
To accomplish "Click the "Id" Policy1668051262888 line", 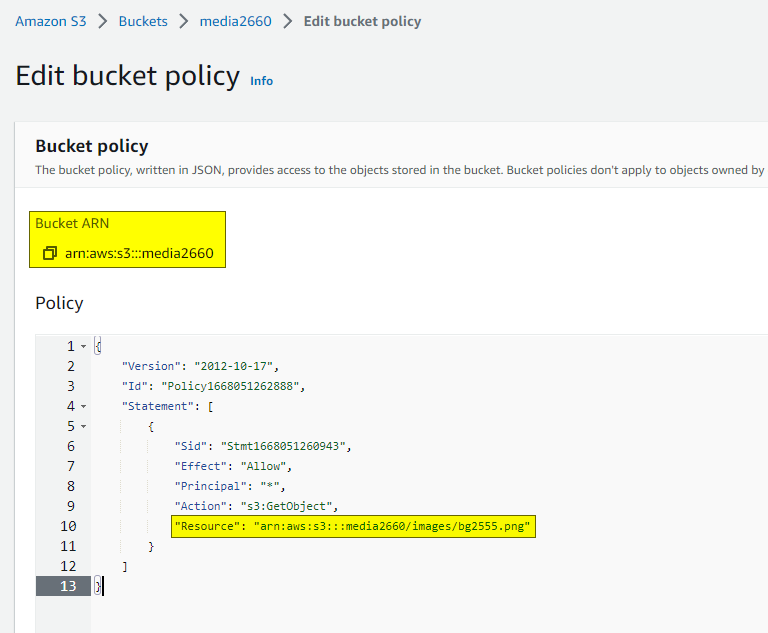I will point(214,387).
